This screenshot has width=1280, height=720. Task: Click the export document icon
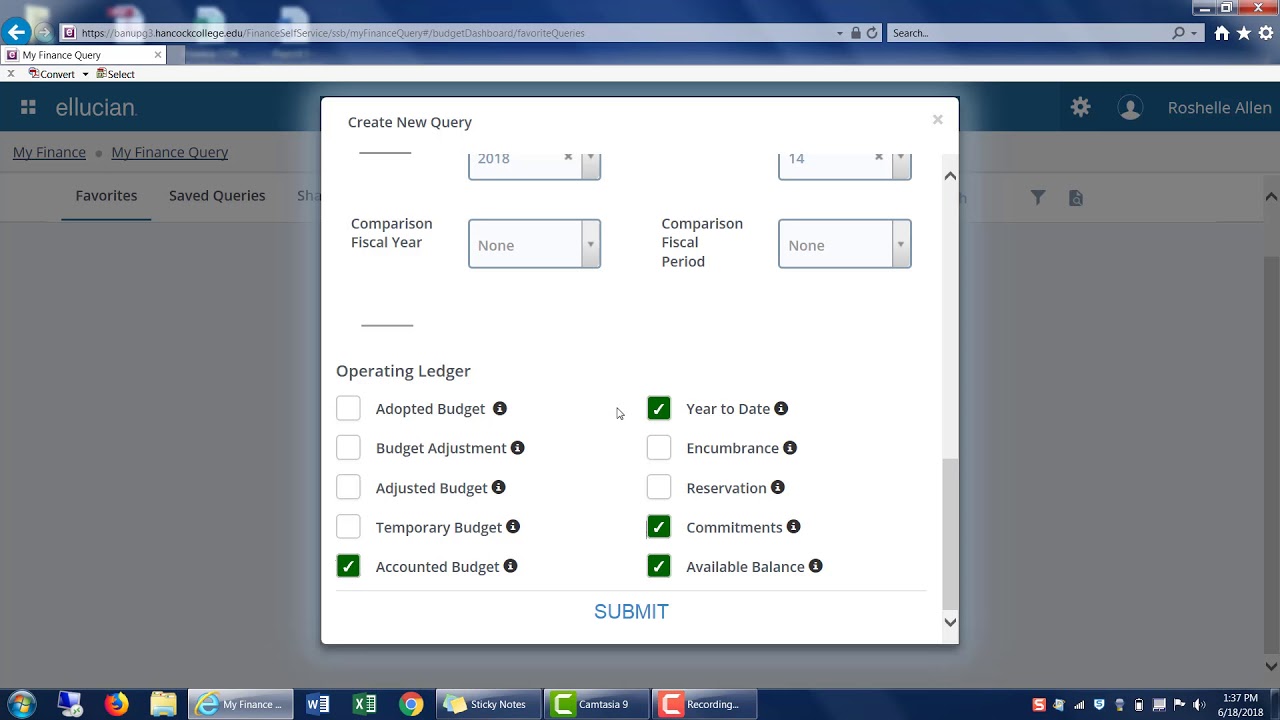tap(1076, 198)
